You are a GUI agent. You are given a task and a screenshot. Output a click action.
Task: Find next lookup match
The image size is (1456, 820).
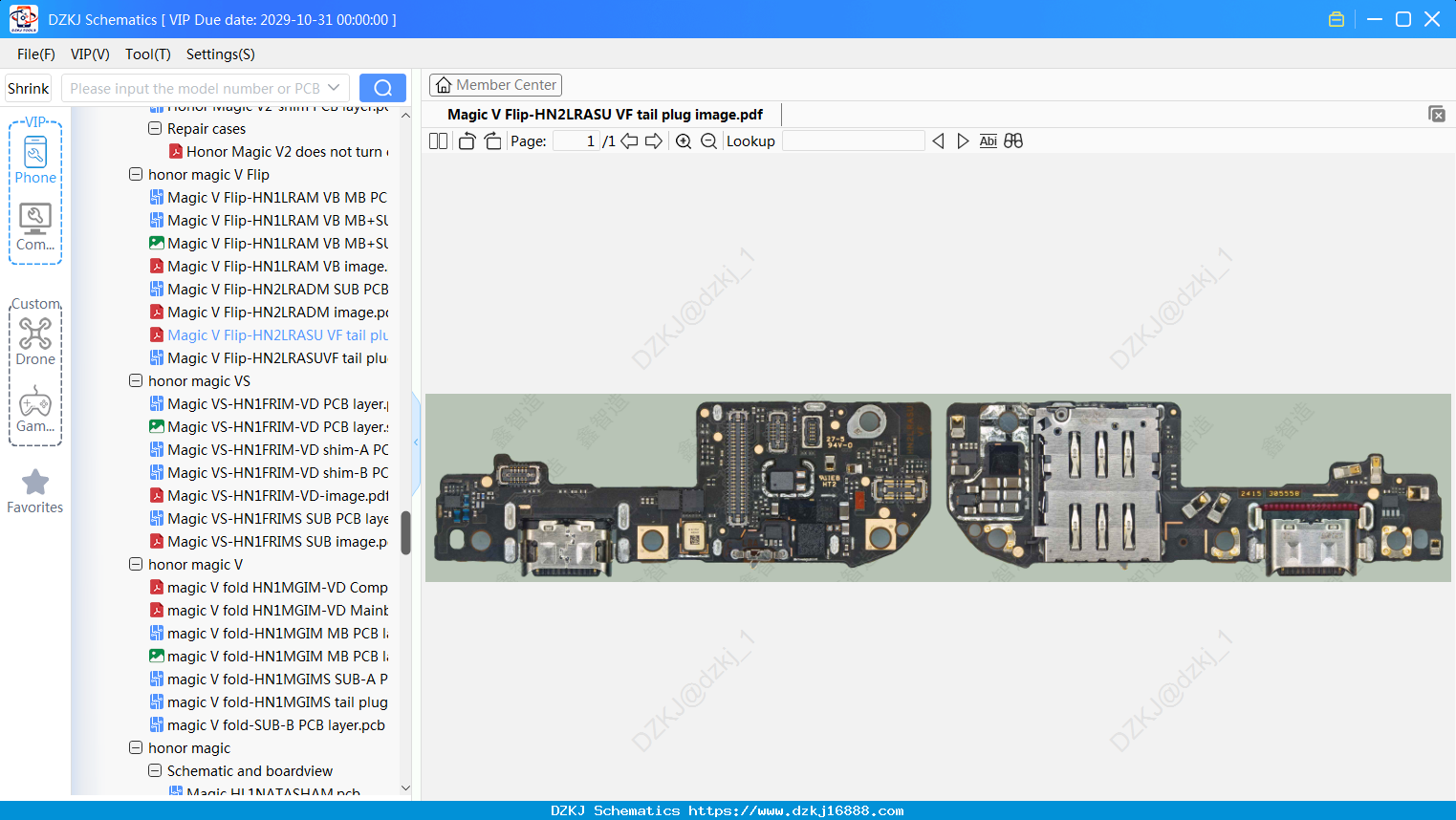(x=963, y=141)
